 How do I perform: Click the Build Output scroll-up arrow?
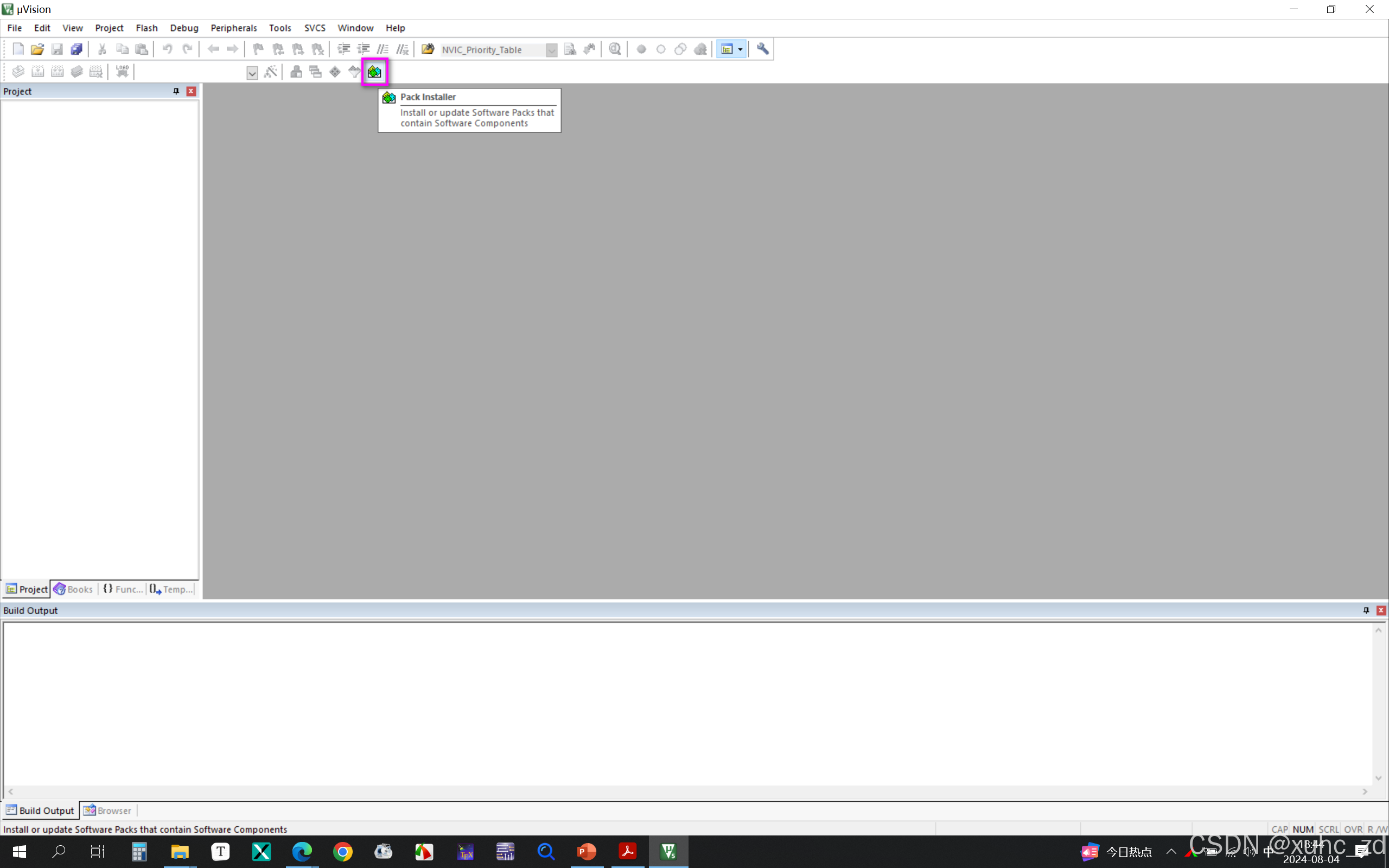(x=1379, y=630)
